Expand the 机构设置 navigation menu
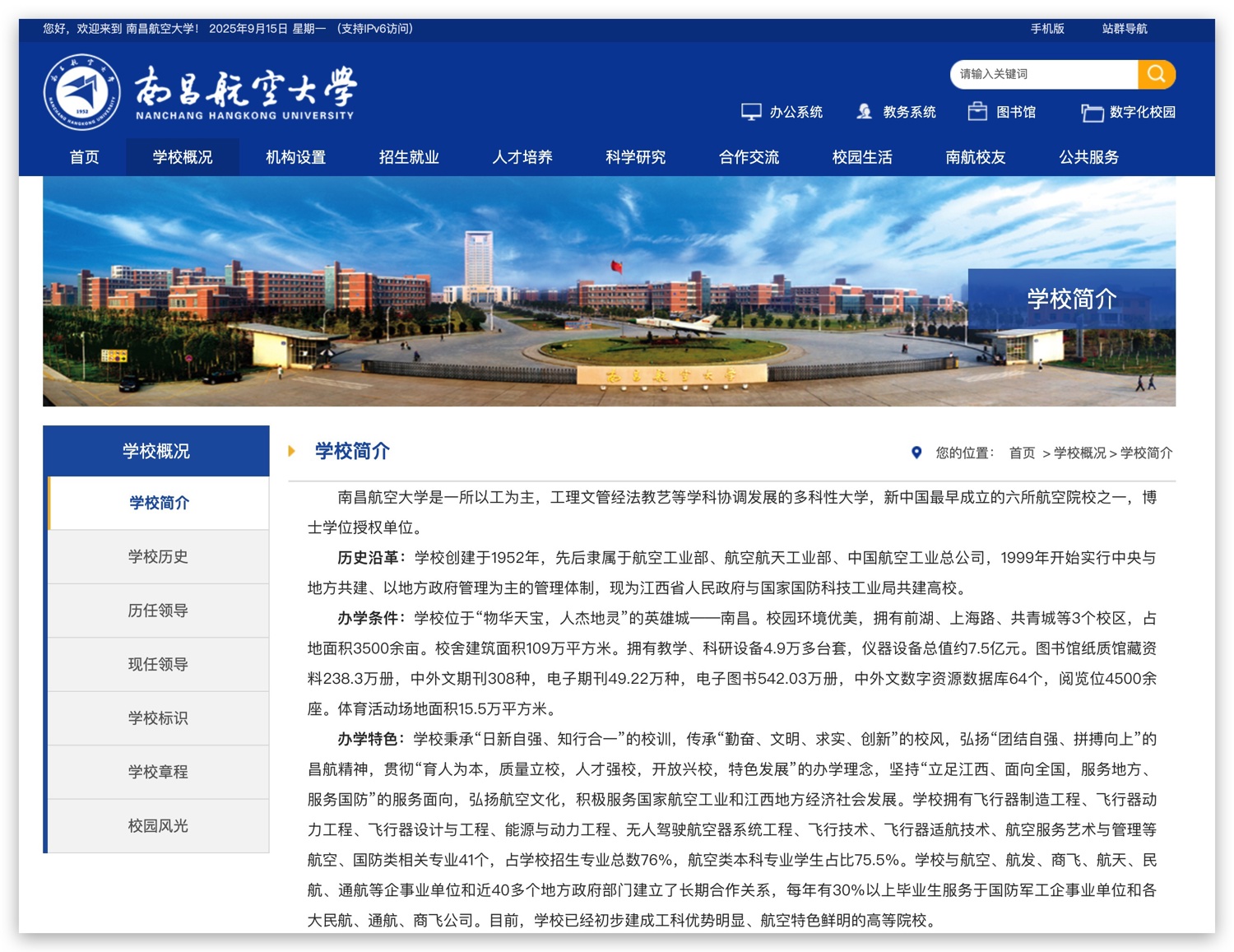 click(x=295, y=157)
